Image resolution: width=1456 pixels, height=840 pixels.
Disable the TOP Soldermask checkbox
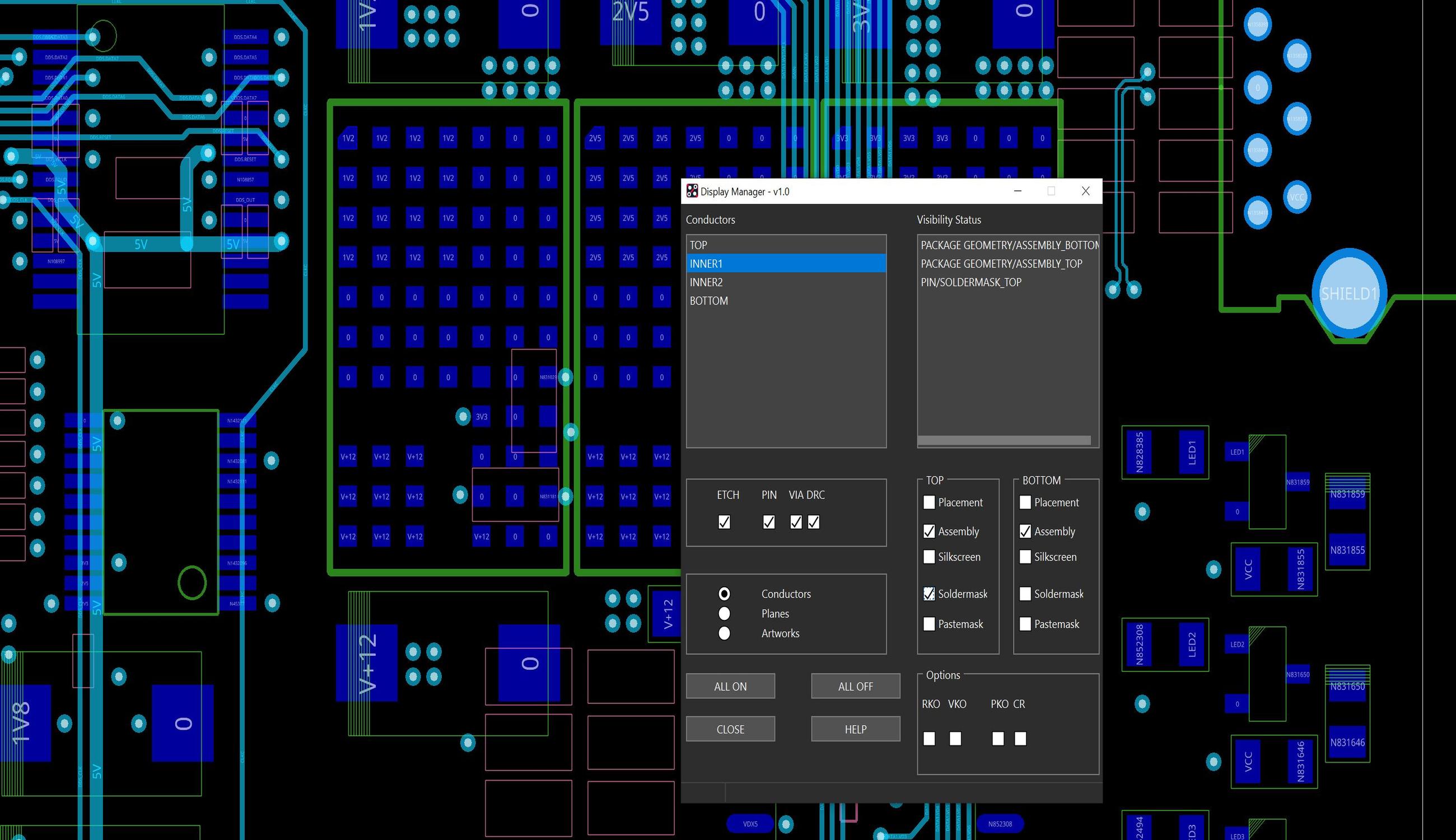[928, 594]
